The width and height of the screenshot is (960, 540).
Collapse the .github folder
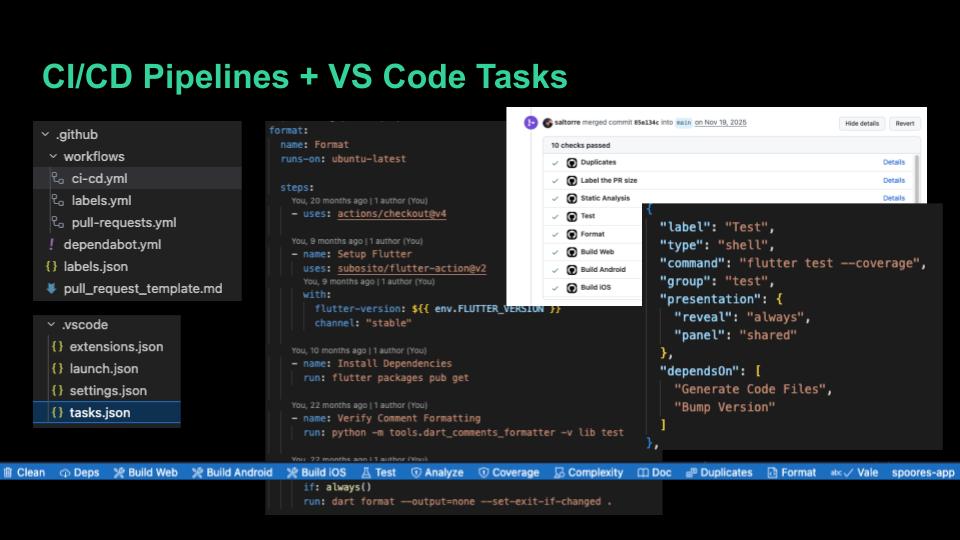click(x=45, y=134)
